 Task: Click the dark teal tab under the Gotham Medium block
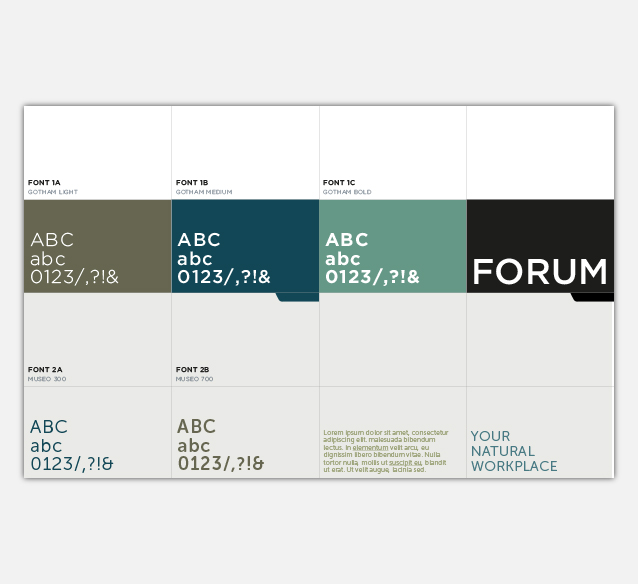[297, 297]
